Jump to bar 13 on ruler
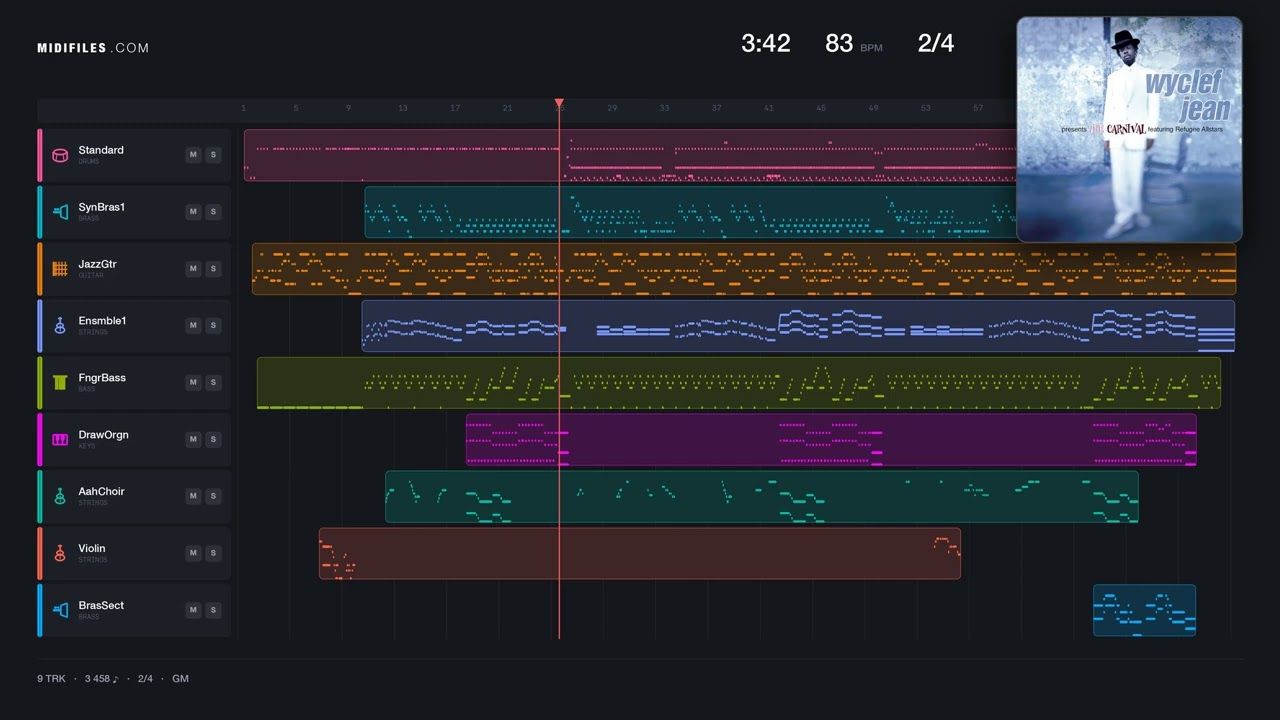The image size is (1280, 720). click(402, 108)
